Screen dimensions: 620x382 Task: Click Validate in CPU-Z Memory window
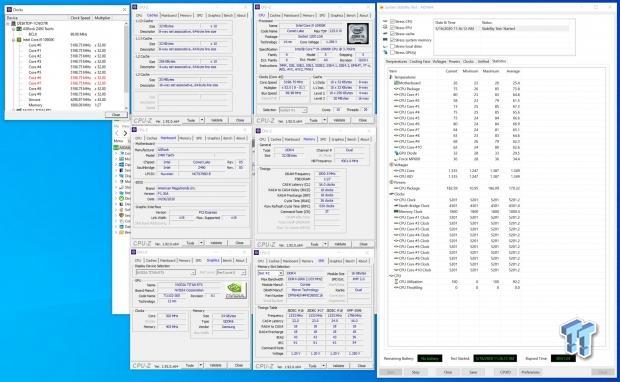coord(340,244)
